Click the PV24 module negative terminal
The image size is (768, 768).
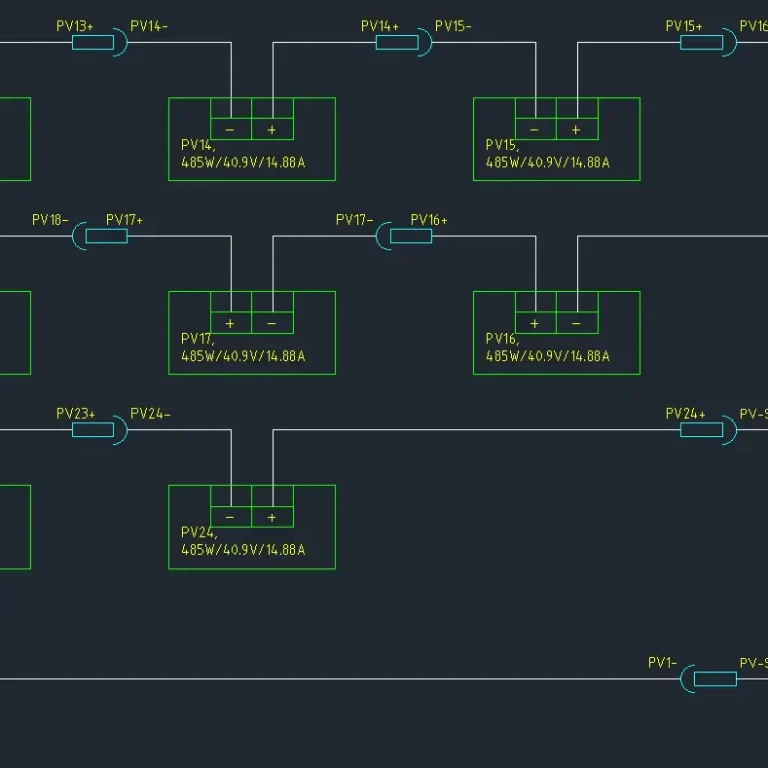[230, 518]
